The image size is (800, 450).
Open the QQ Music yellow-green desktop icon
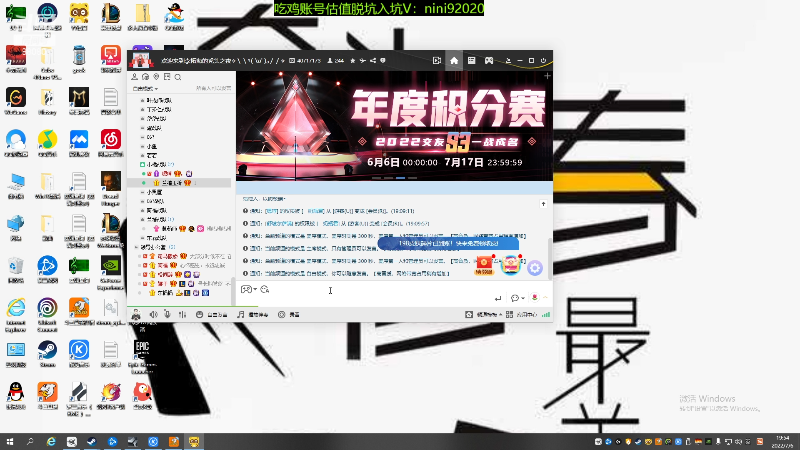point(47,143)
